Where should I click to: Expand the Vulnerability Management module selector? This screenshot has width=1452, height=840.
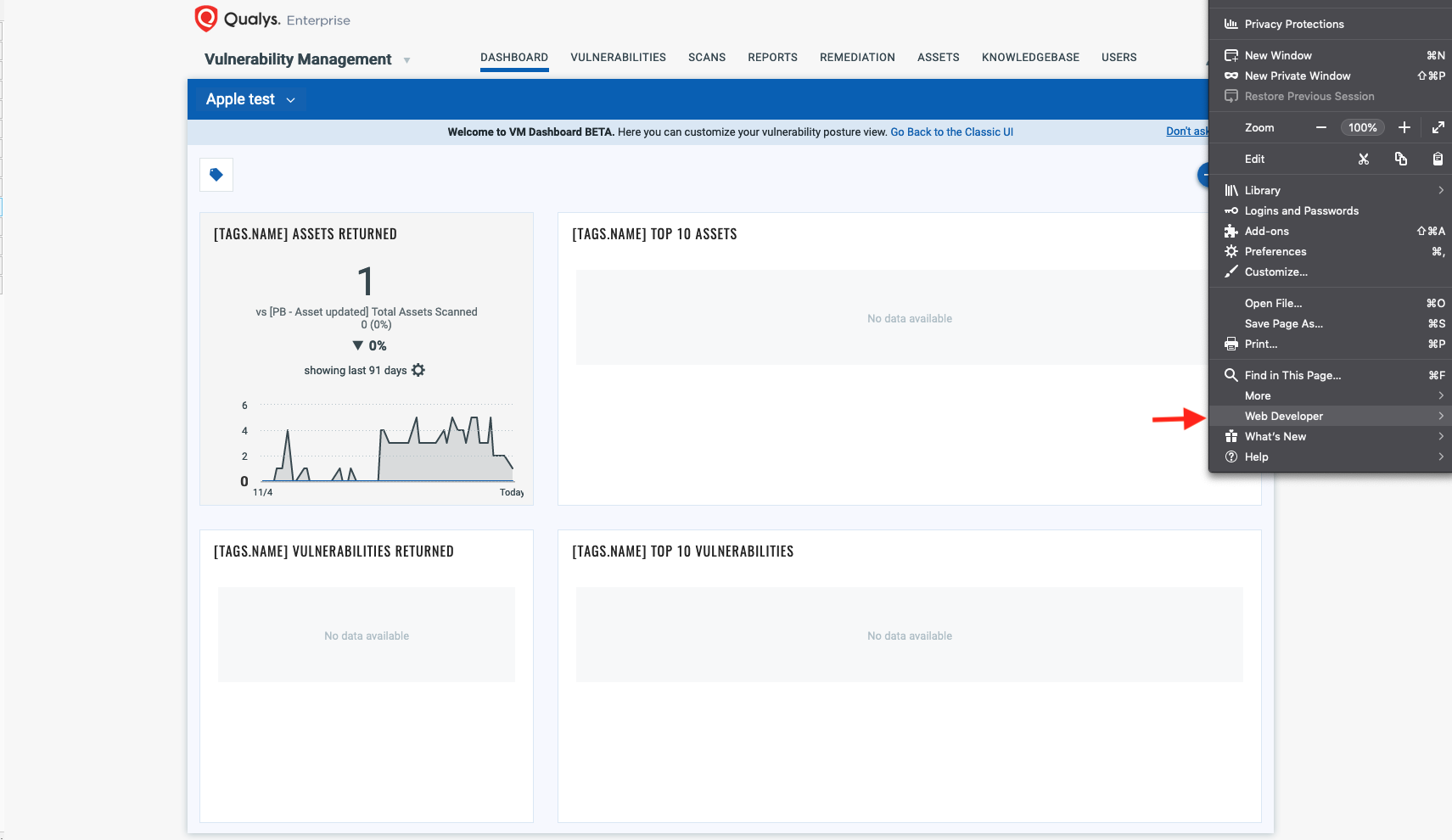click(406, 59)
